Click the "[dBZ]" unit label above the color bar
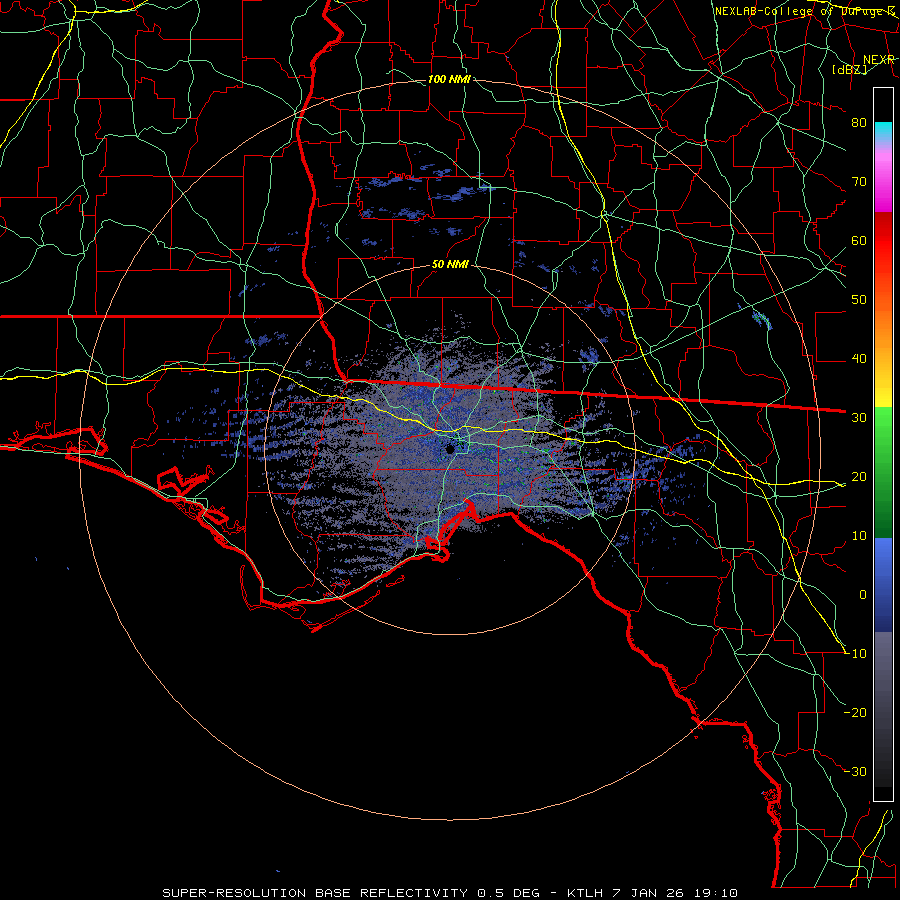 (x=849, y=70)
